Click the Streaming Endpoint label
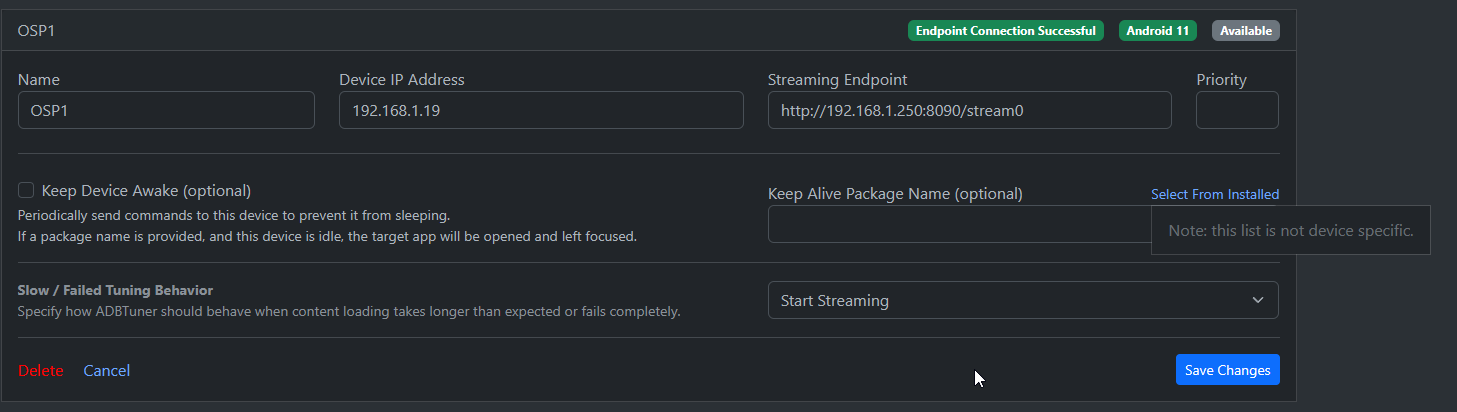Screen dimensions: 1457x412 [837, 80]
